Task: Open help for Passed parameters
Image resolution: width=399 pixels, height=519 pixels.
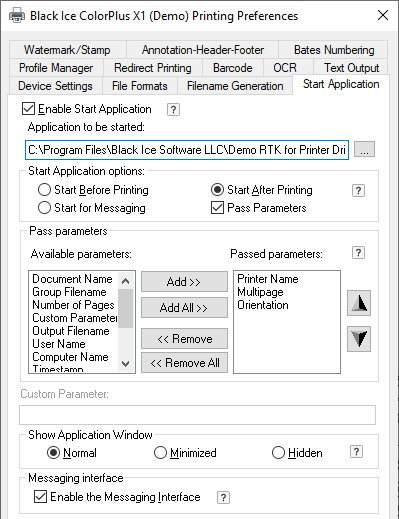Action: [358, 253]
